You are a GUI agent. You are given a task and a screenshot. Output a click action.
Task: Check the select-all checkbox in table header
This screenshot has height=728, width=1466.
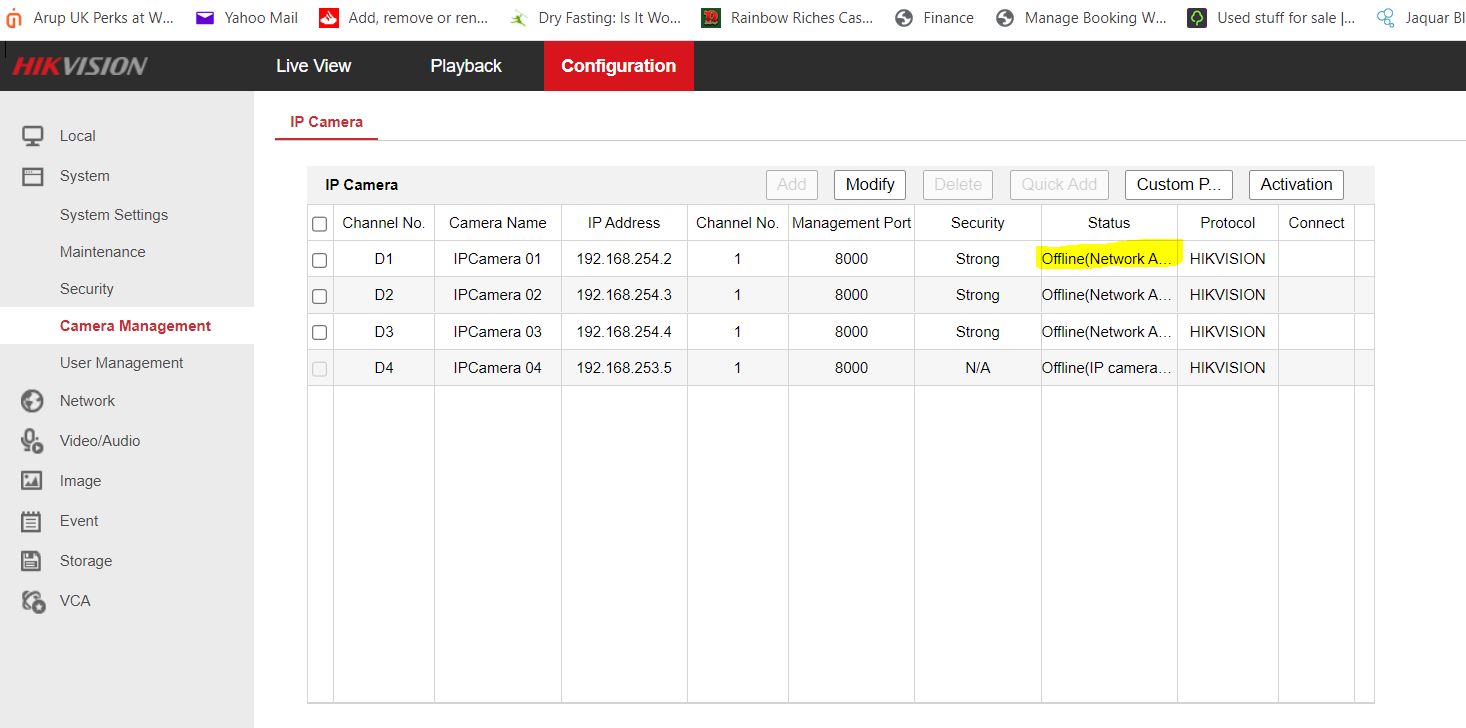(x=320, y=224)
